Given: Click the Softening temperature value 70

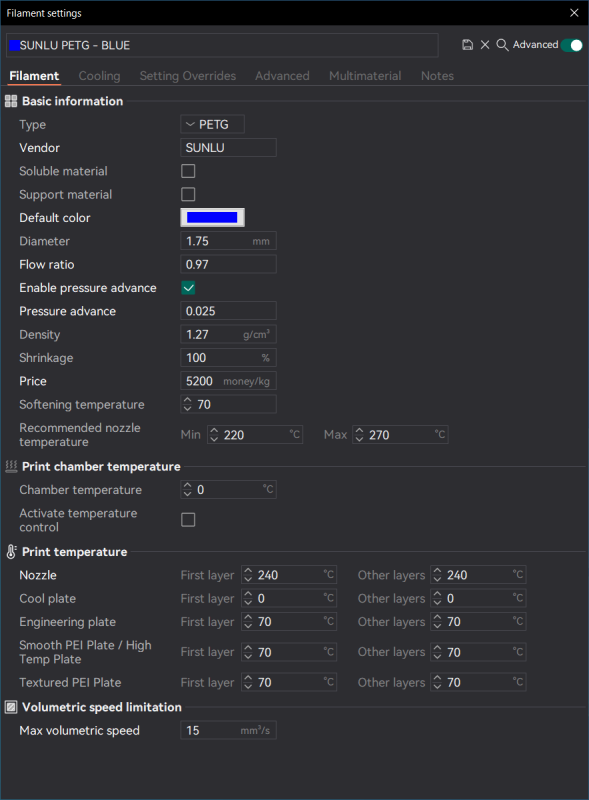Looking at the screenshot, I should pyautogui.click(x=204, y=405).
